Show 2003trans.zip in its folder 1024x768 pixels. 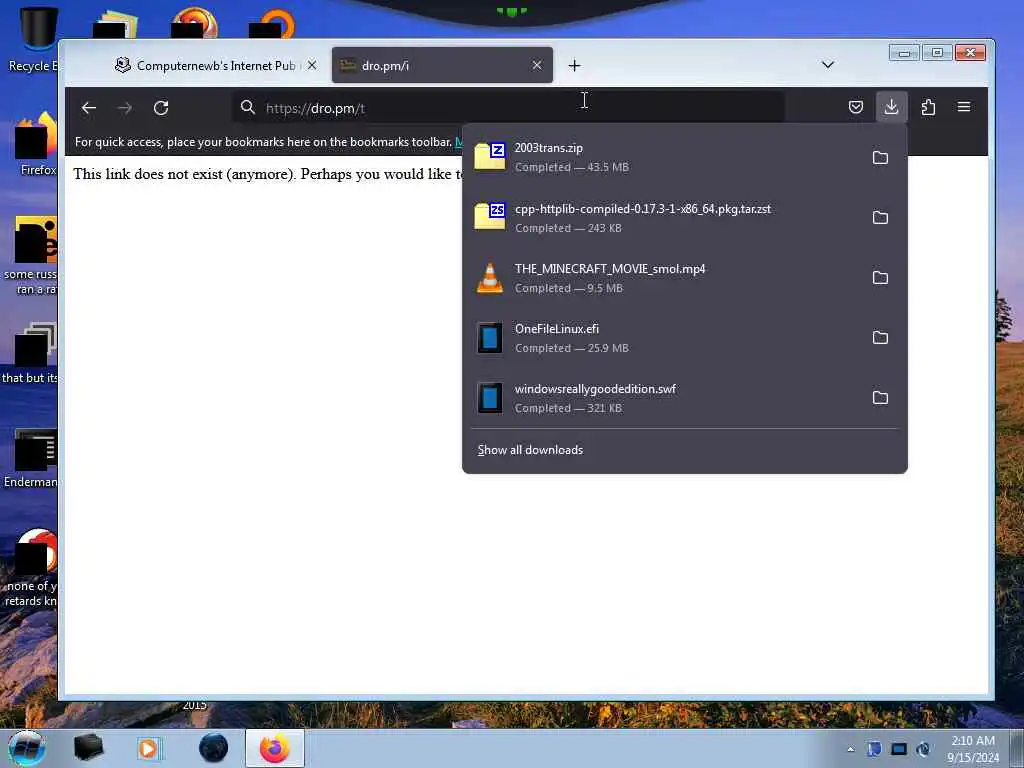(x=880, y=157)
